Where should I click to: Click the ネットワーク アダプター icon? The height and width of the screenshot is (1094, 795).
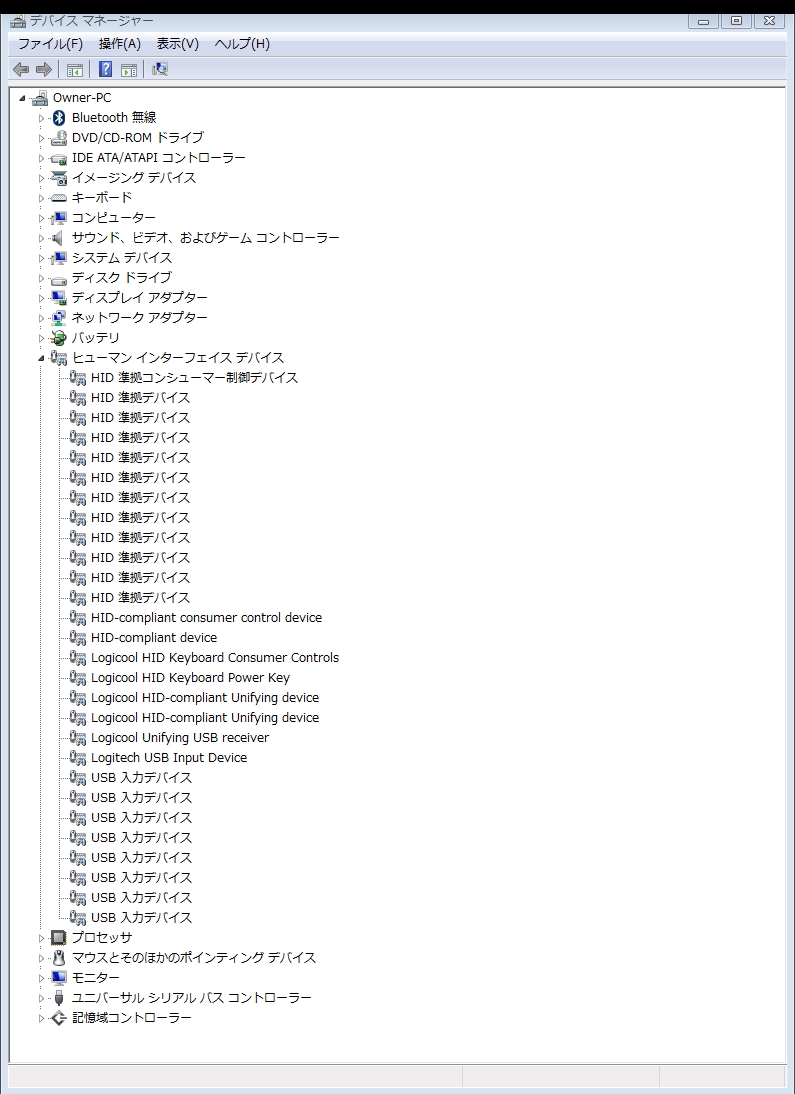[59, 318]
